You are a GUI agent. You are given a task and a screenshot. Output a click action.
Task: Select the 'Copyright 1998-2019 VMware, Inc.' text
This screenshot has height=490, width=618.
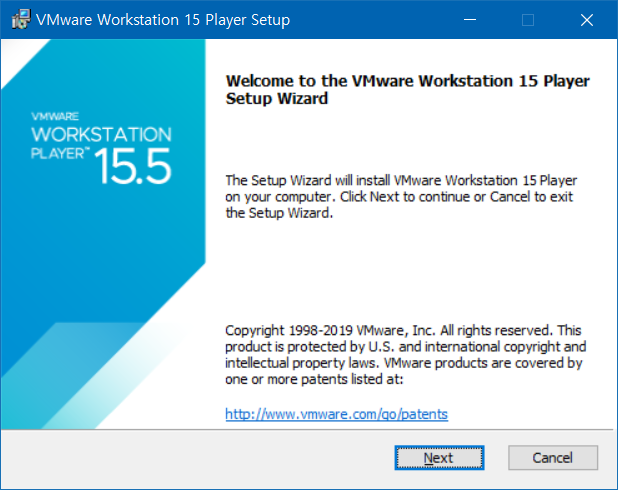click(x=330, y=330)
